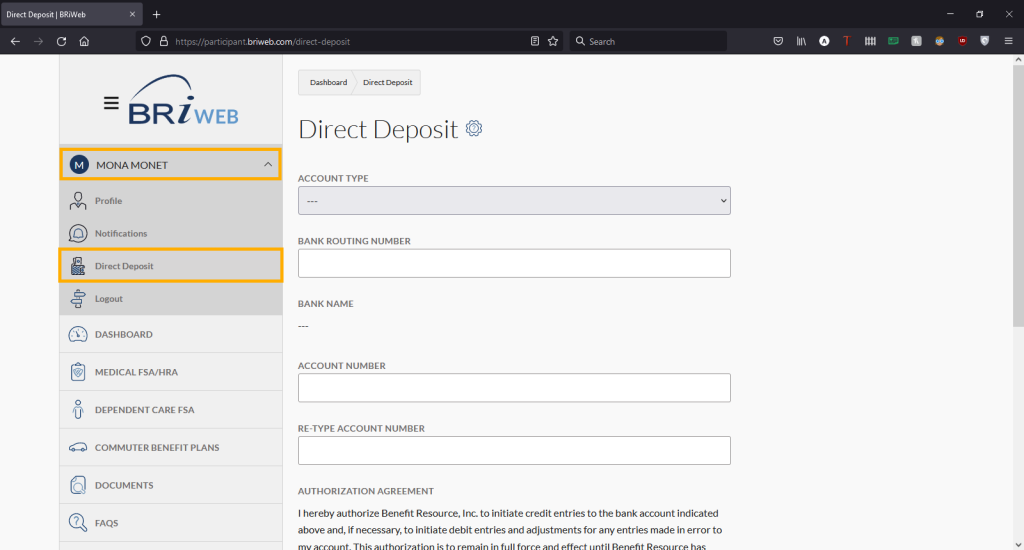This screenshot has height=550, width=1024.
Task: Click the Dependent Care FSA person icon
Action: [x=78, y=410]
